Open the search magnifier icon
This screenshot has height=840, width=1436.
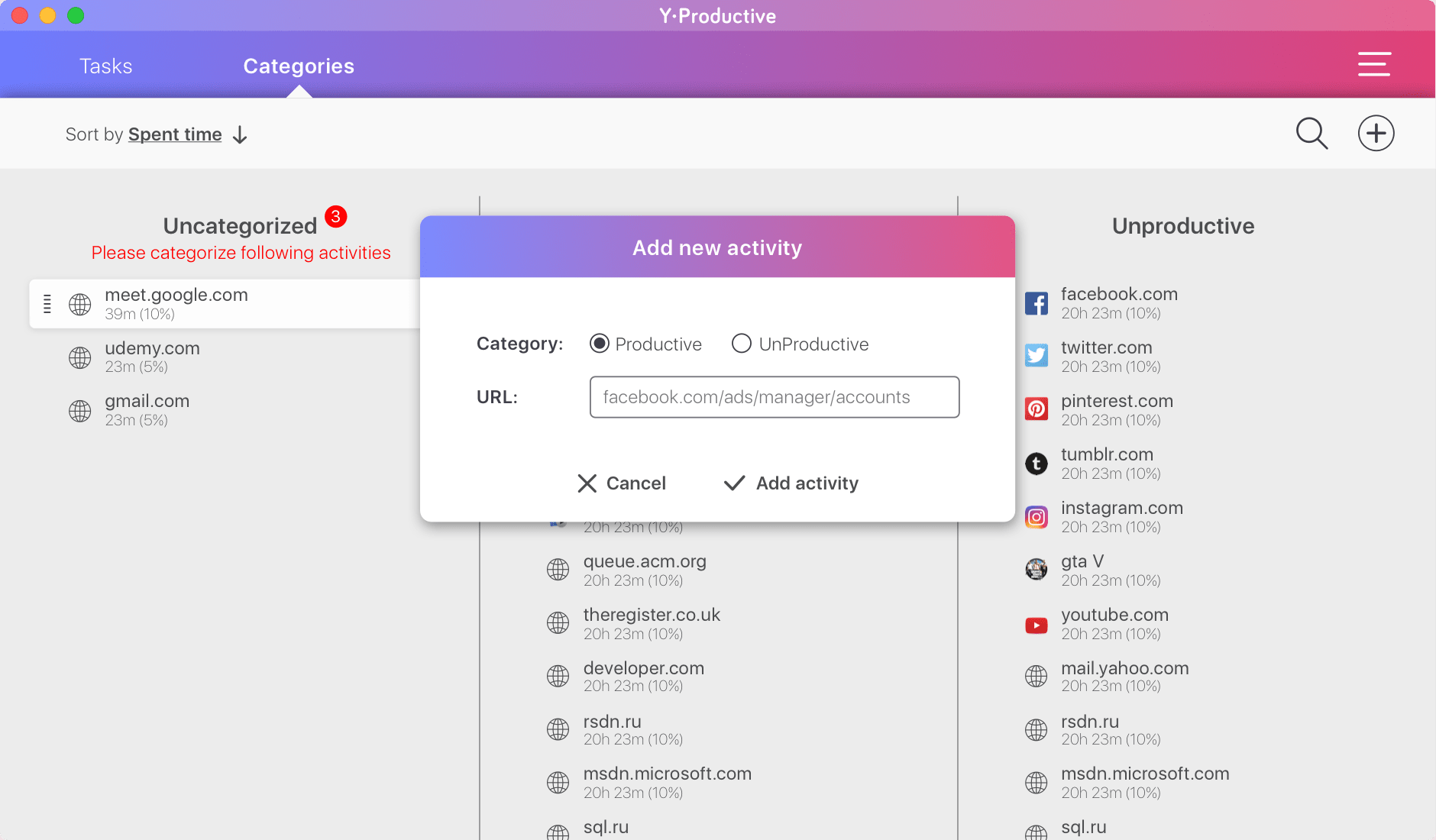click(1311, 134)
